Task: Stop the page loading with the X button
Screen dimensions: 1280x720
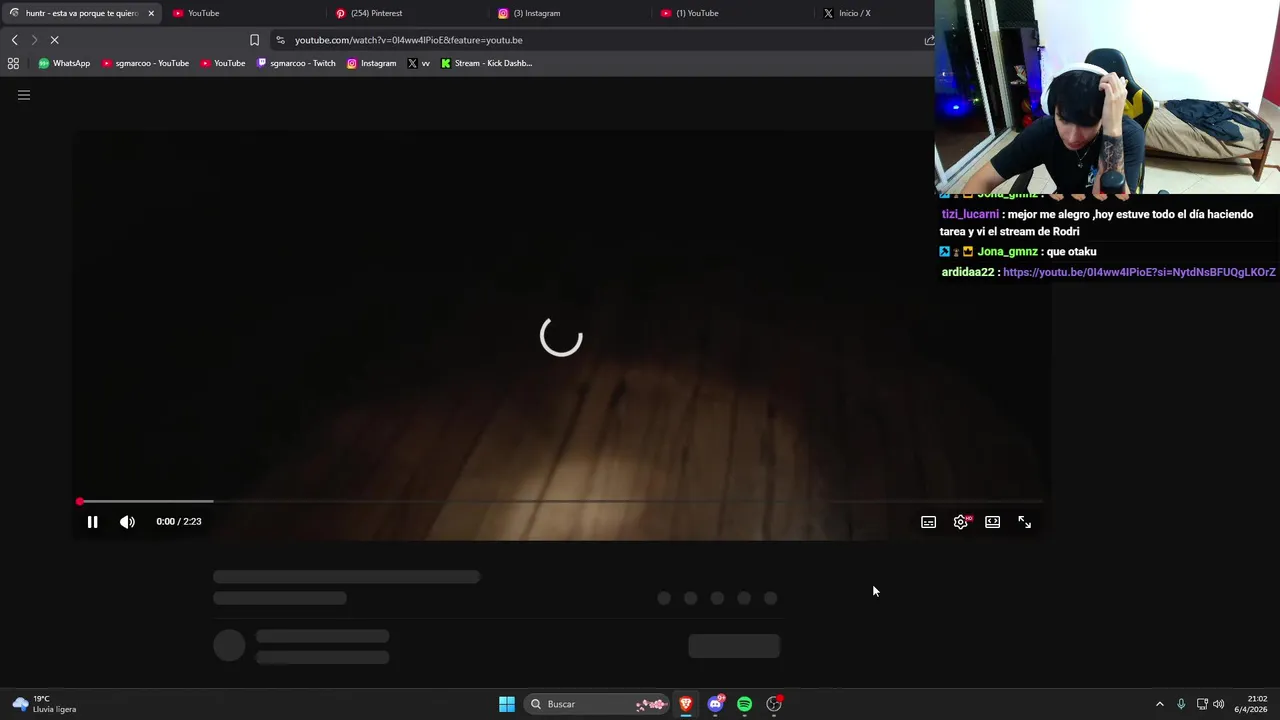Action: pos(55,40)
